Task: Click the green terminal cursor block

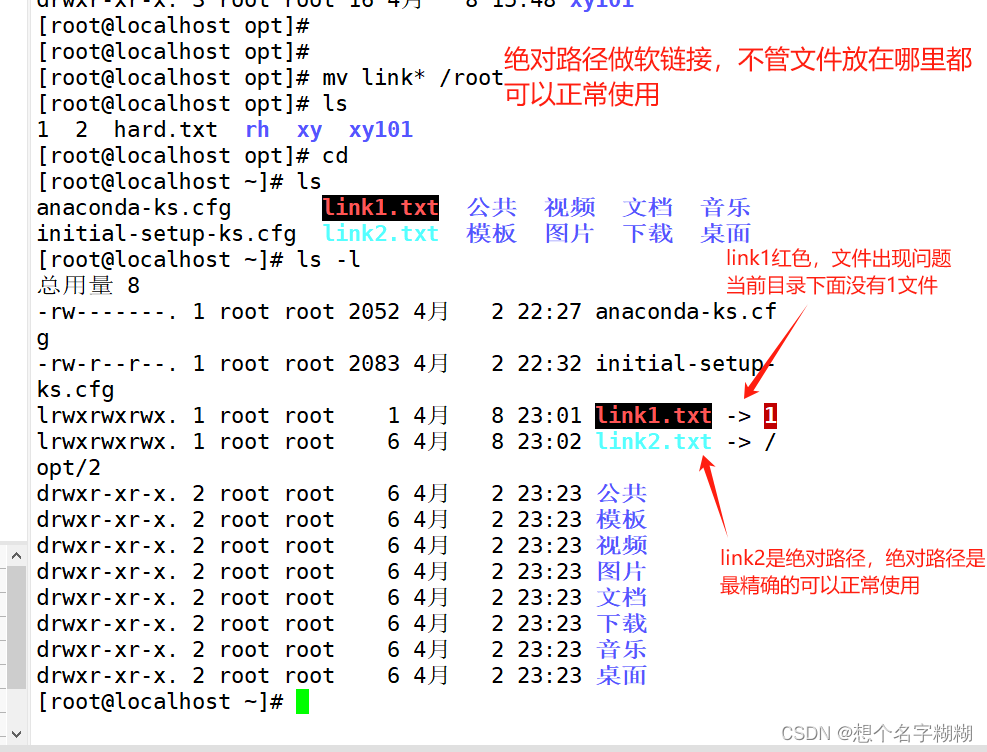Action: [x=302, y=701]
